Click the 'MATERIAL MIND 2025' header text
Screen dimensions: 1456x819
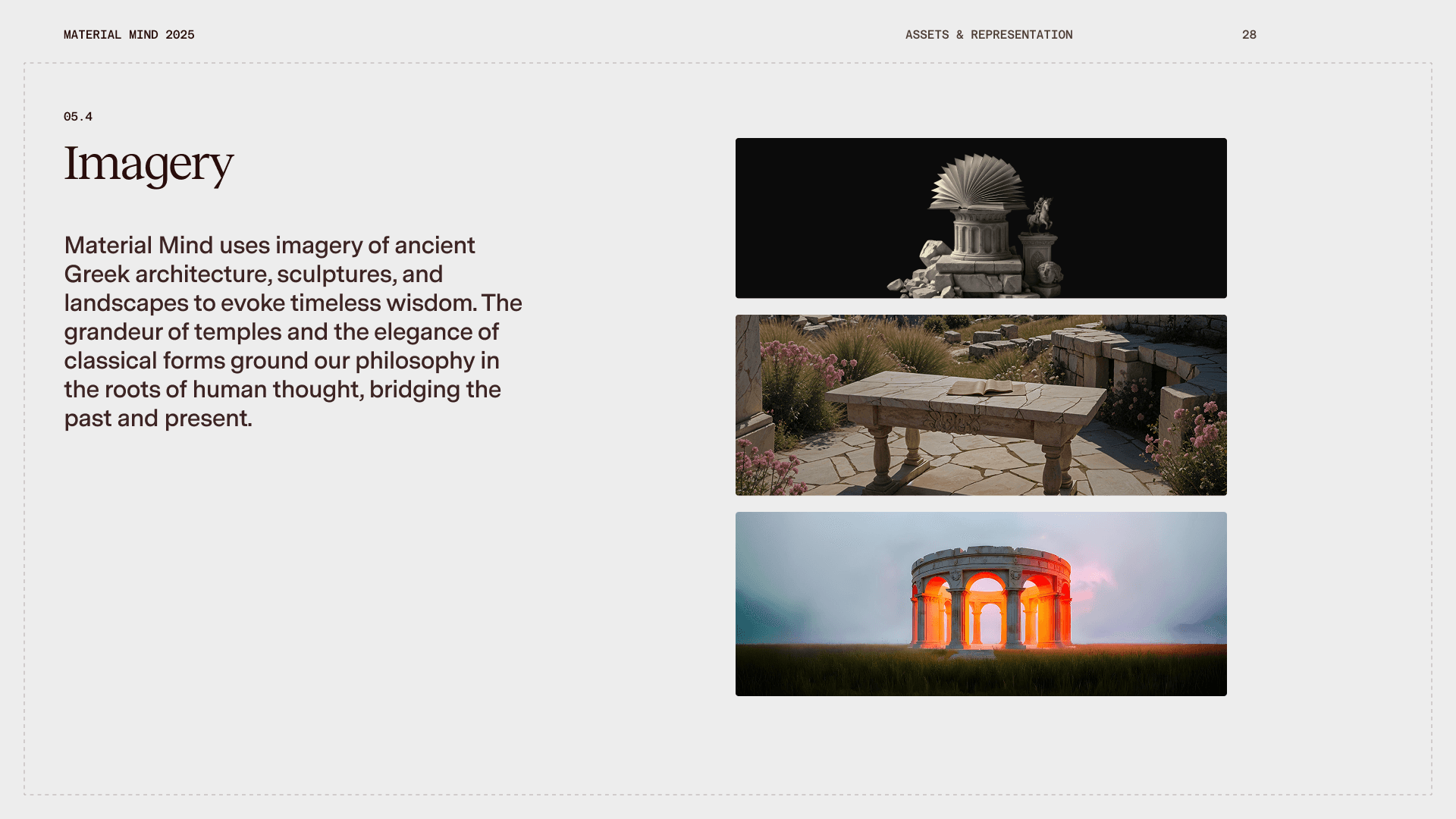(129, 35)
